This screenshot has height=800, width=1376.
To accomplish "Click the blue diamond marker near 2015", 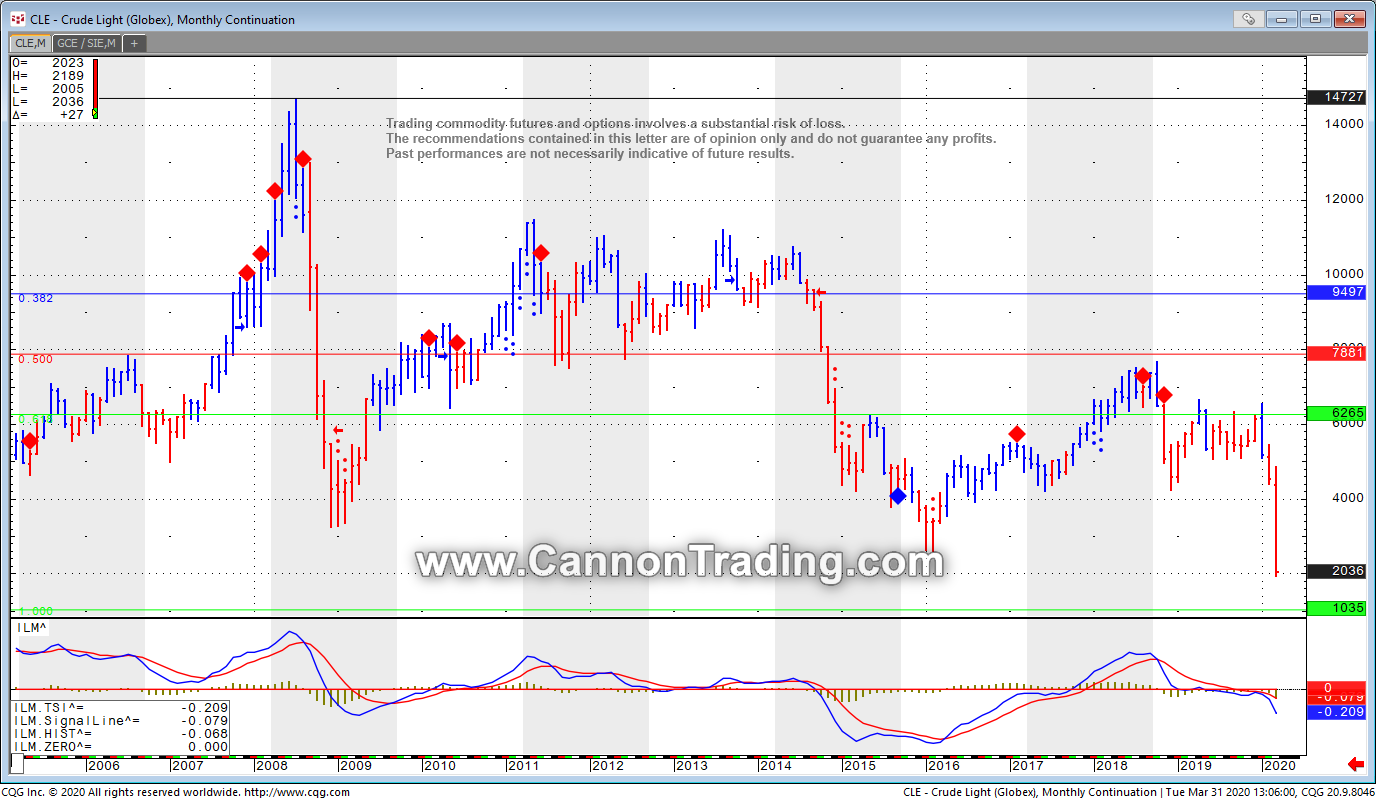I will coord(898,496).
